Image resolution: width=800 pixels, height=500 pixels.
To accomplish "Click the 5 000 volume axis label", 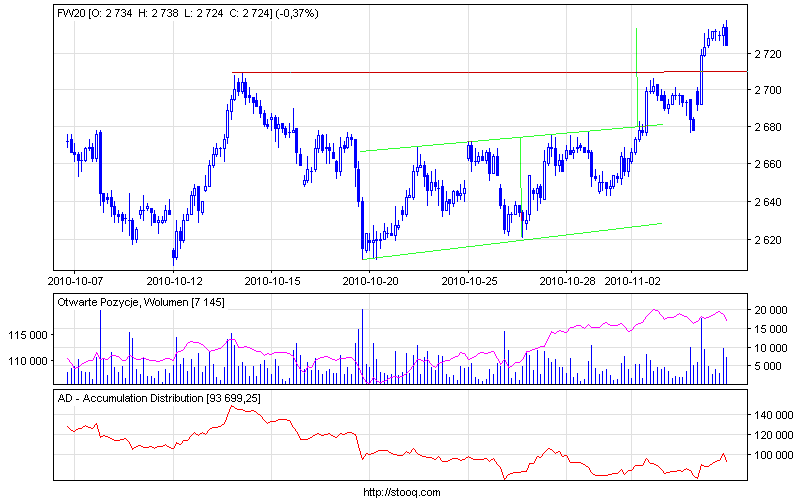I will tap(768, 366).
